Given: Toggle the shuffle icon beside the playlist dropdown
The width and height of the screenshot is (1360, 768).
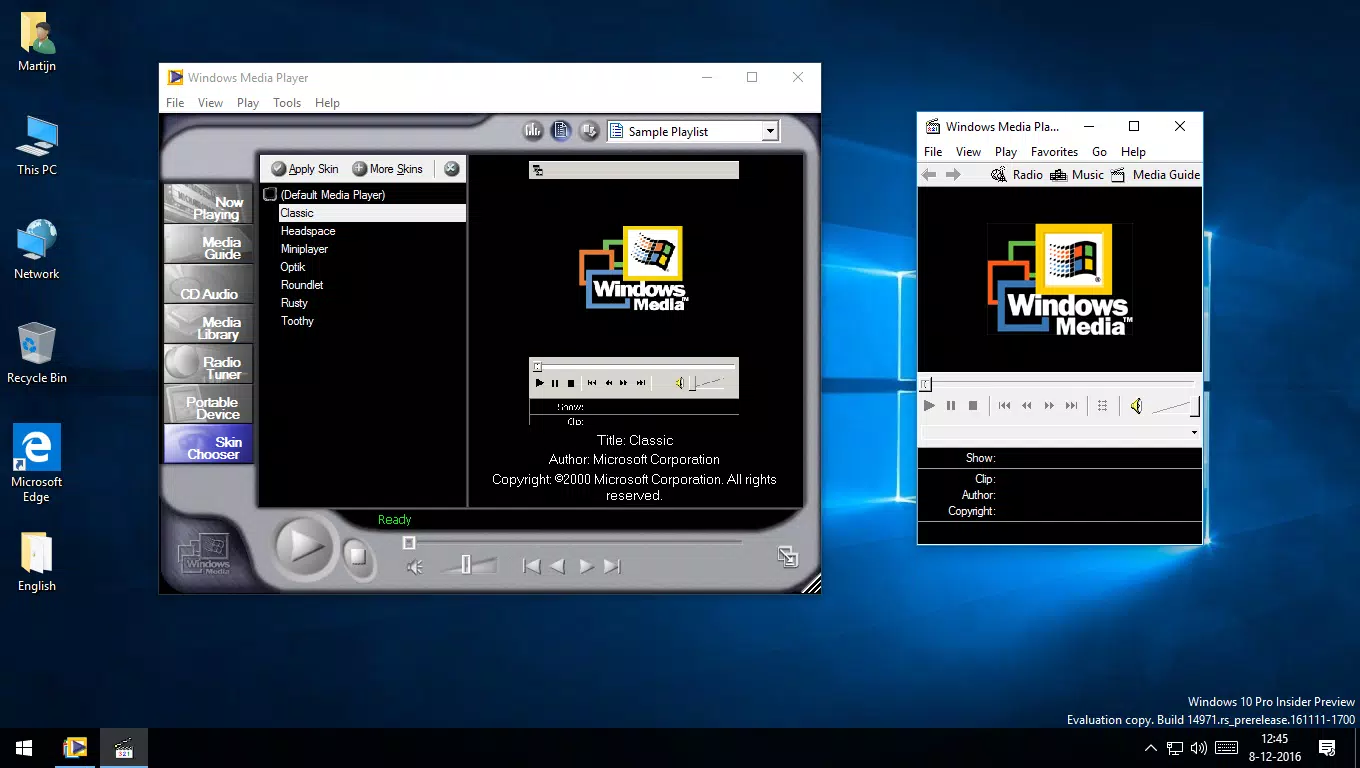Looking at the screenshot, I should (x=589, y=130).
